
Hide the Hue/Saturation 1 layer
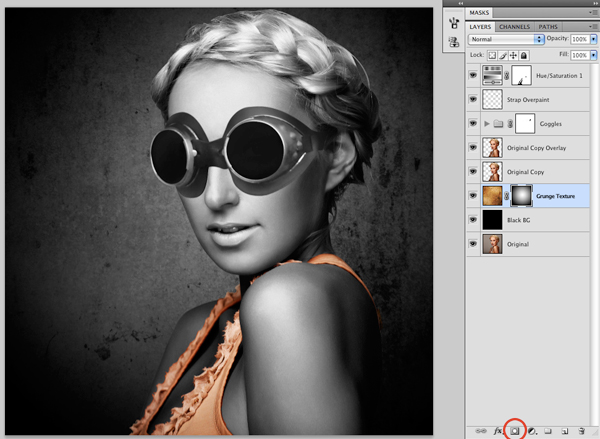coord(473,75)
